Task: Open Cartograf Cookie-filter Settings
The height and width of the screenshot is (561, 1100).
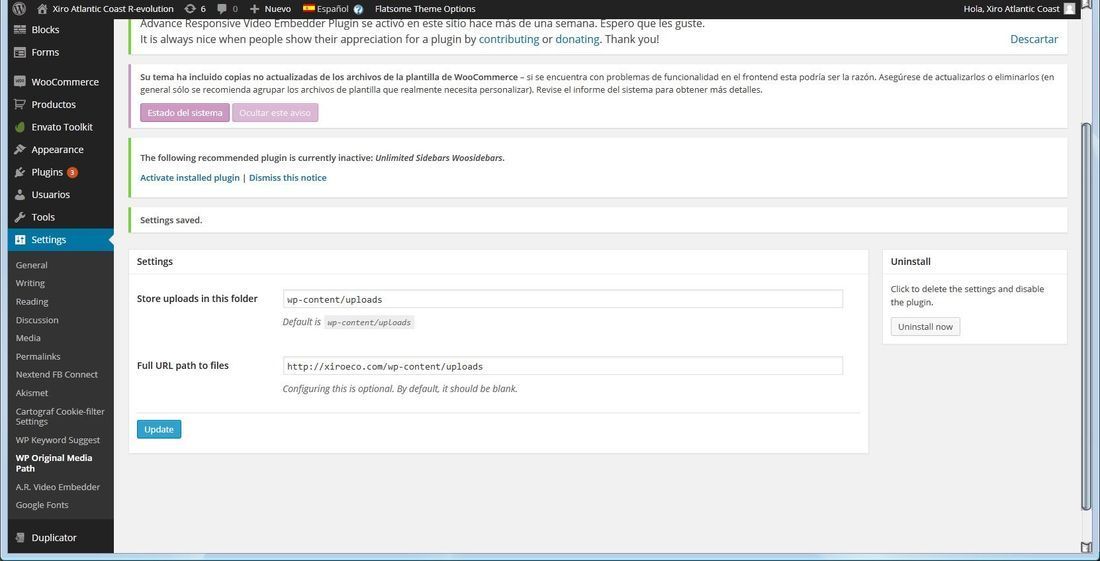Action: [60, 417]
